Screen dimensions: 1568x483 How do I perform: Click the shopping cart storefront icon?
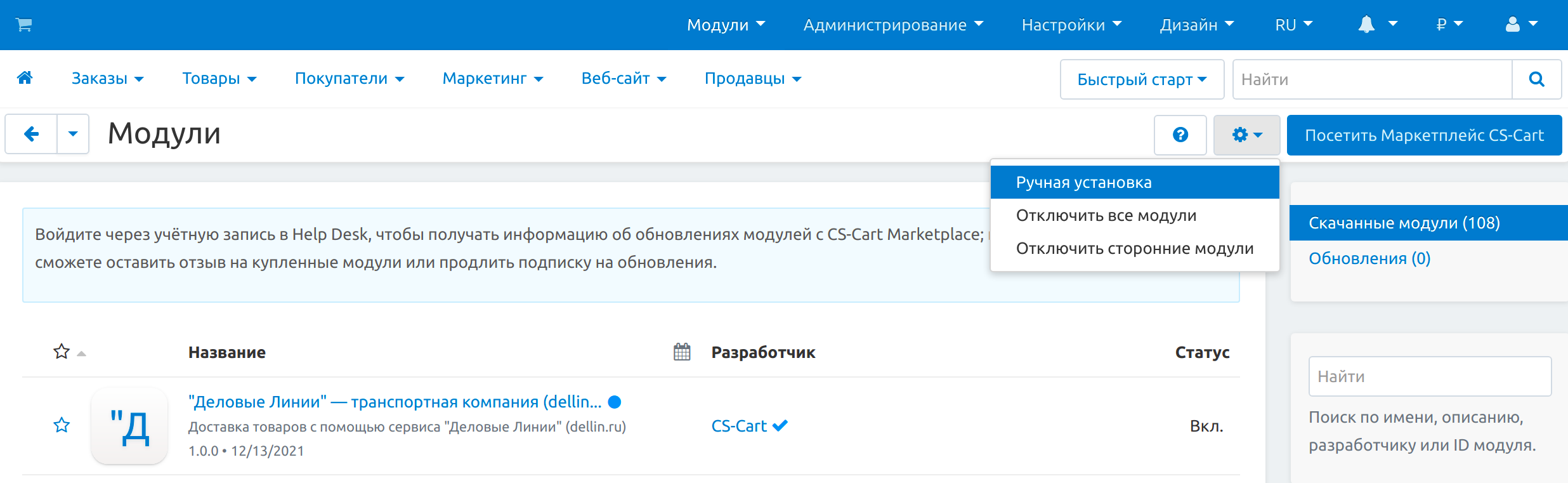(x=24, y=25)
